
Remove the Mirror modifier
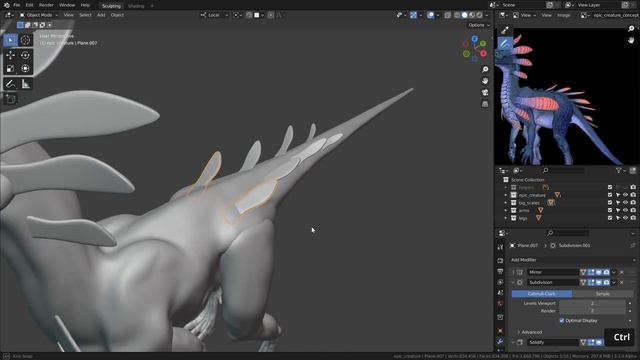click(622, 272)
